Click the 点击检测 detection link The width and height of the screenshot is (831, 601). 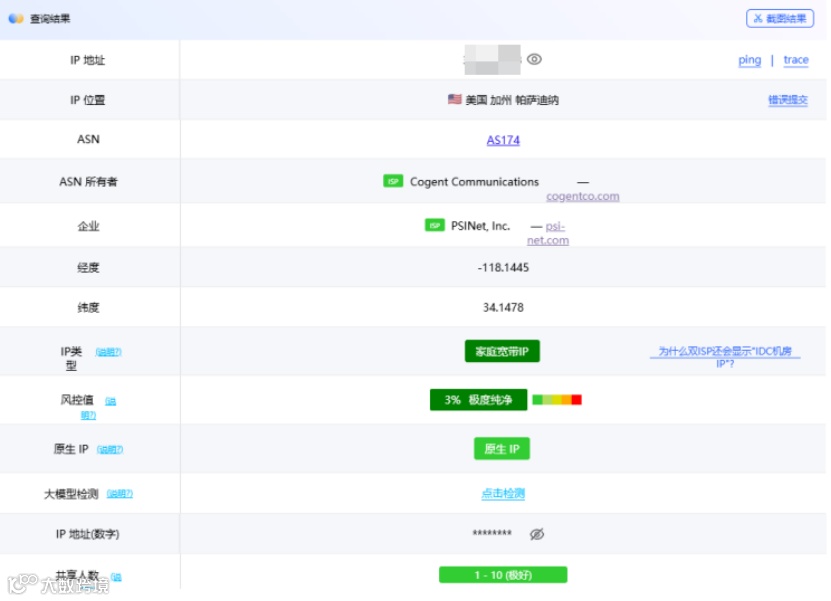pyautogui.click(x=503, y=493)
